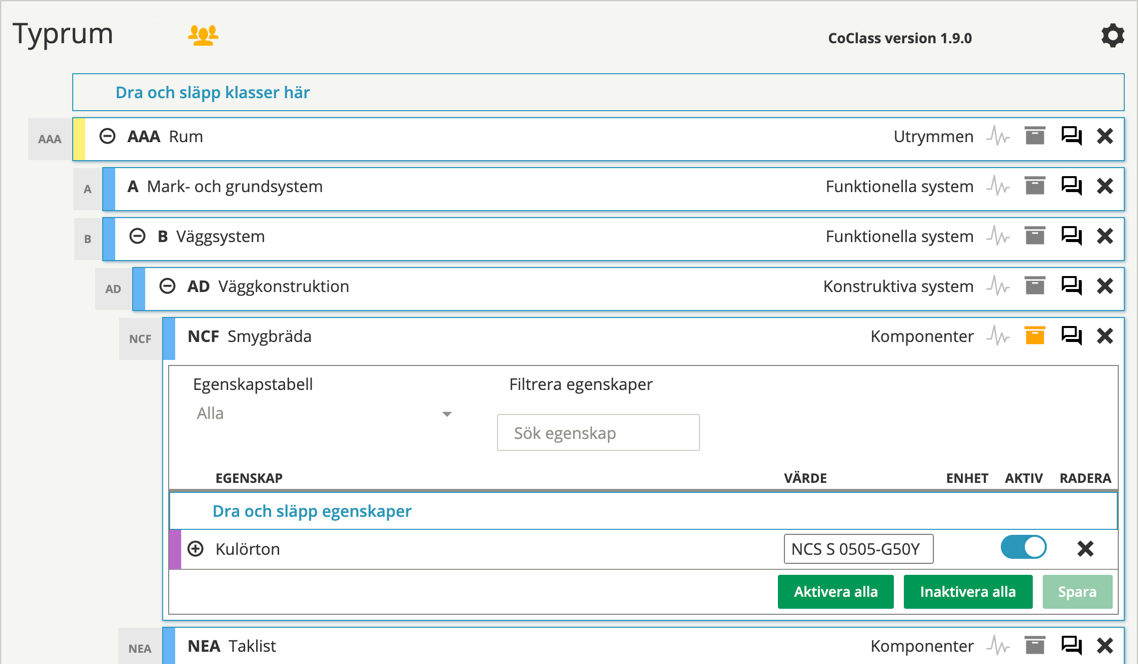The image size is (1138, 664).
Task: Collapse the AAA Rum node
Action: [x=108, y=136]
